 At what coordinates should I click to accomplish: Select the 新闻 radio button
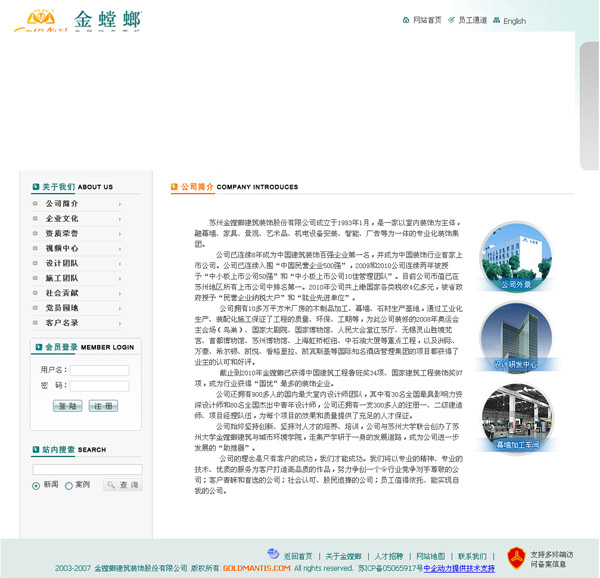pyautogui.click(x=37, y=485)
